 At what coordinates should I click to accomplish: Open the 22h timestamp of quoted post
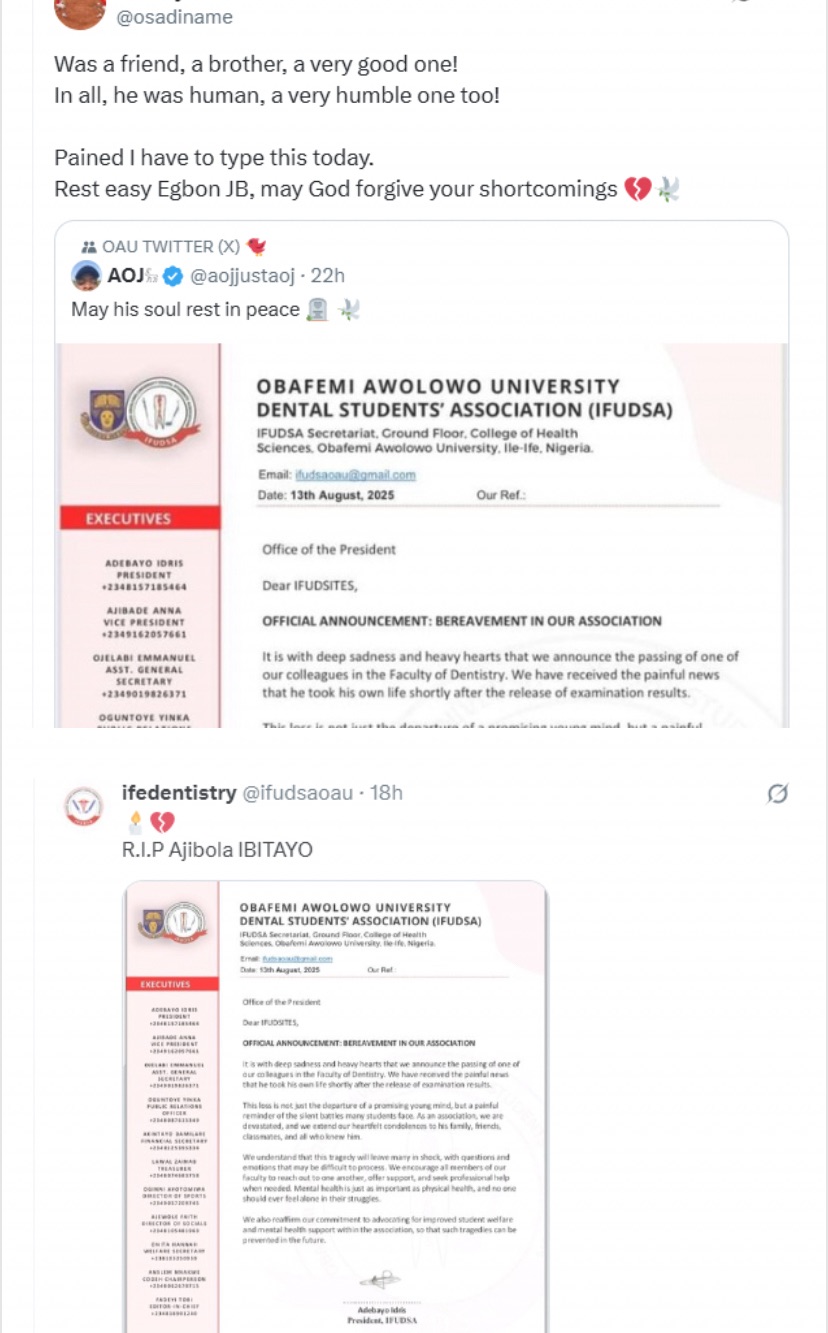coord(328,276)
